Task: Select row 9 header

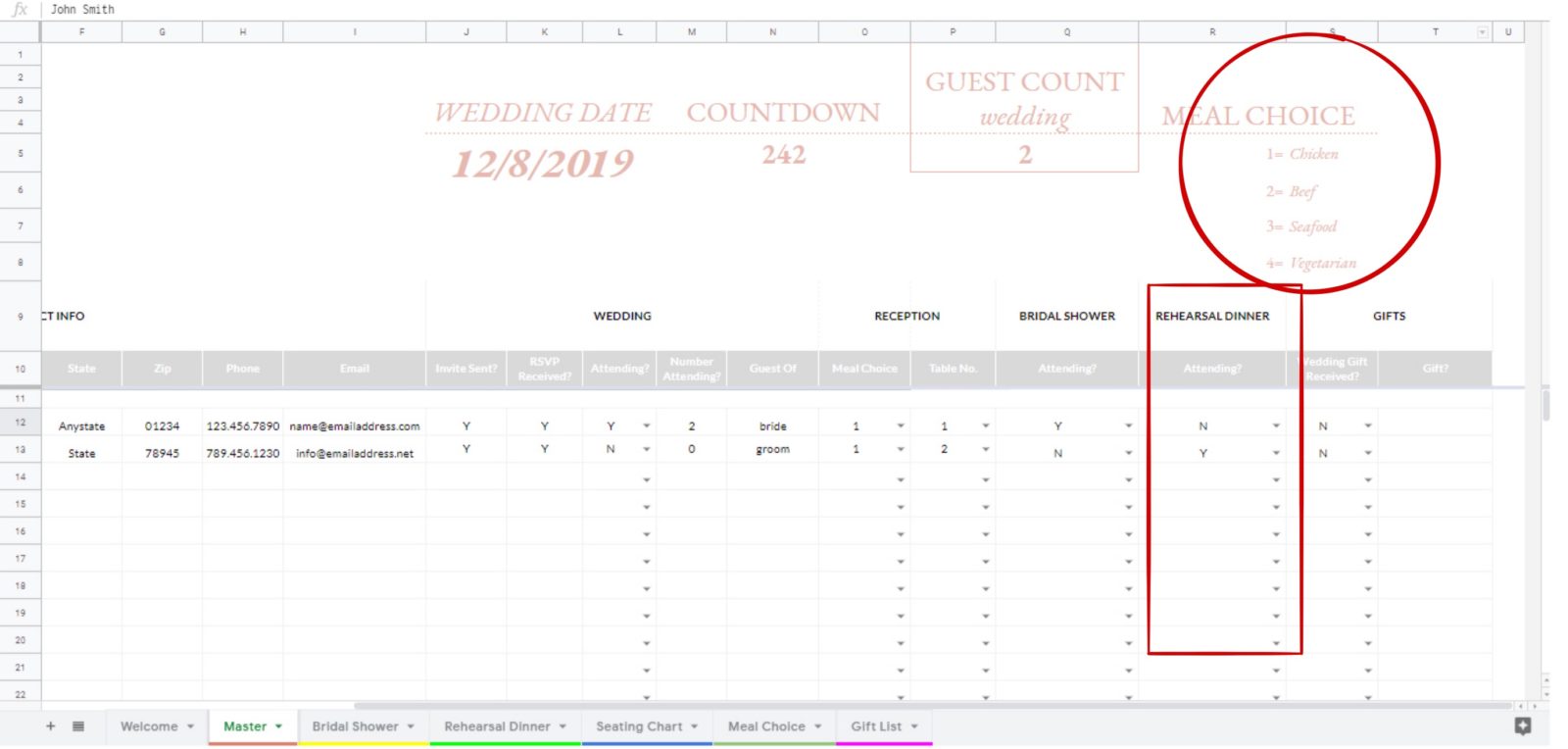Action: (21, 316)
